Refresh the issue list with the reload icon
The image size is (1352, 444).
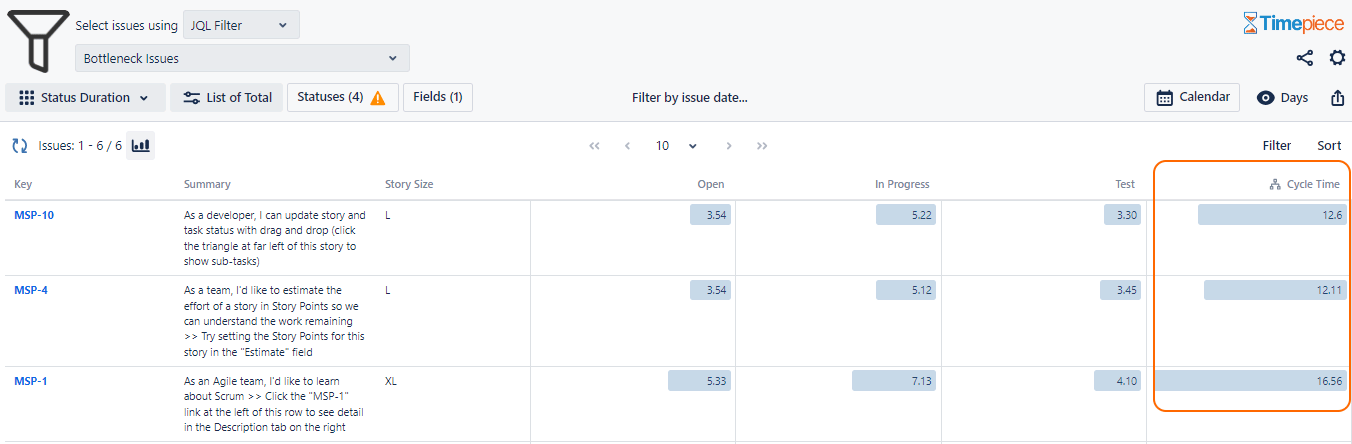pos(19,146)
